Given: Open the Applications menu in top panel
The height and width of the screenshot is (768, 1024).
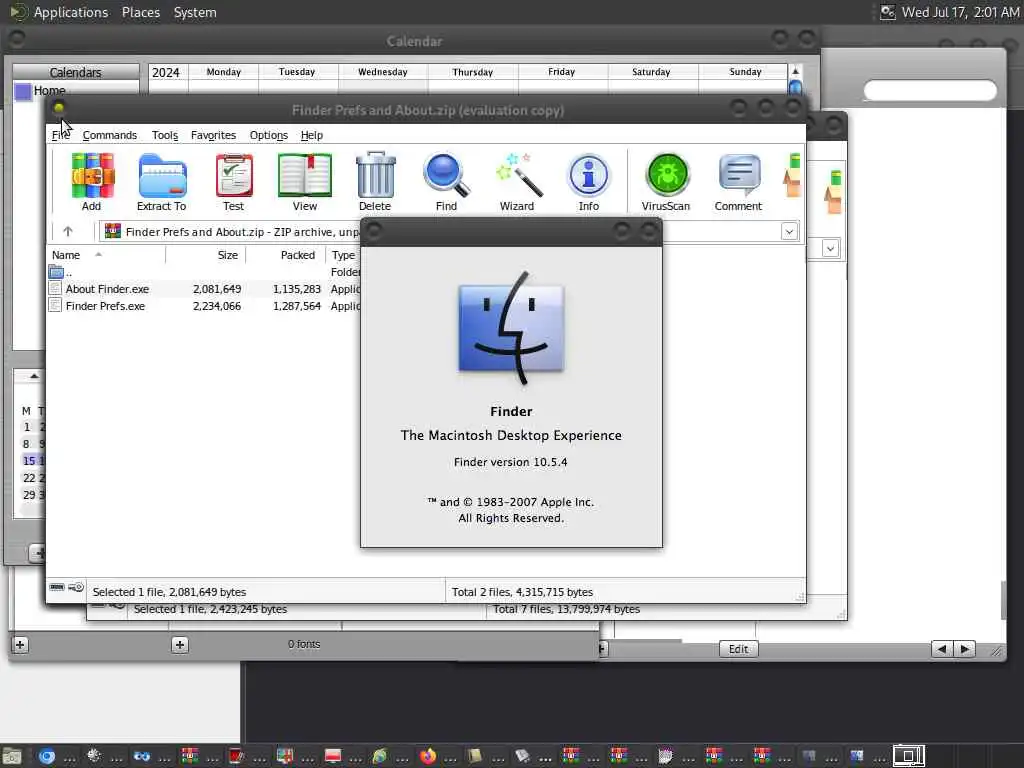Looking at the screenshot, I should [71, 12].
